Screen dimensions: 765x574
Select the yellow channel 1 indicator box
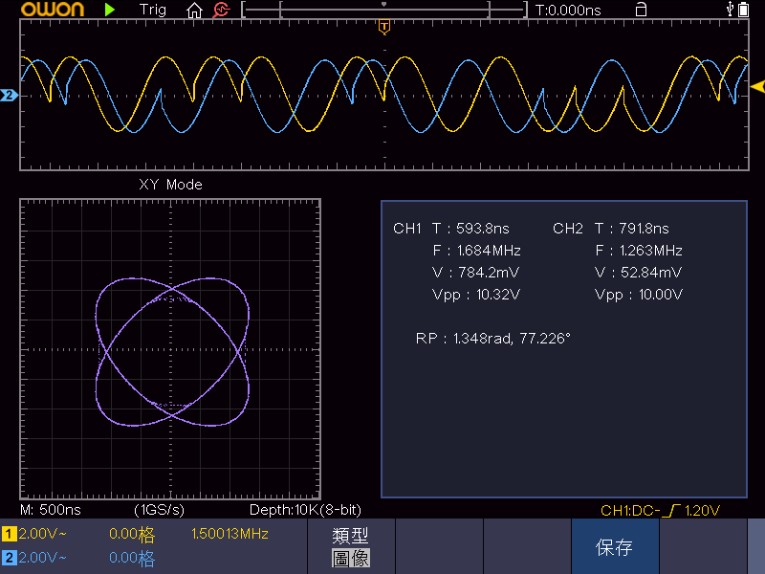tap(9, 534)
